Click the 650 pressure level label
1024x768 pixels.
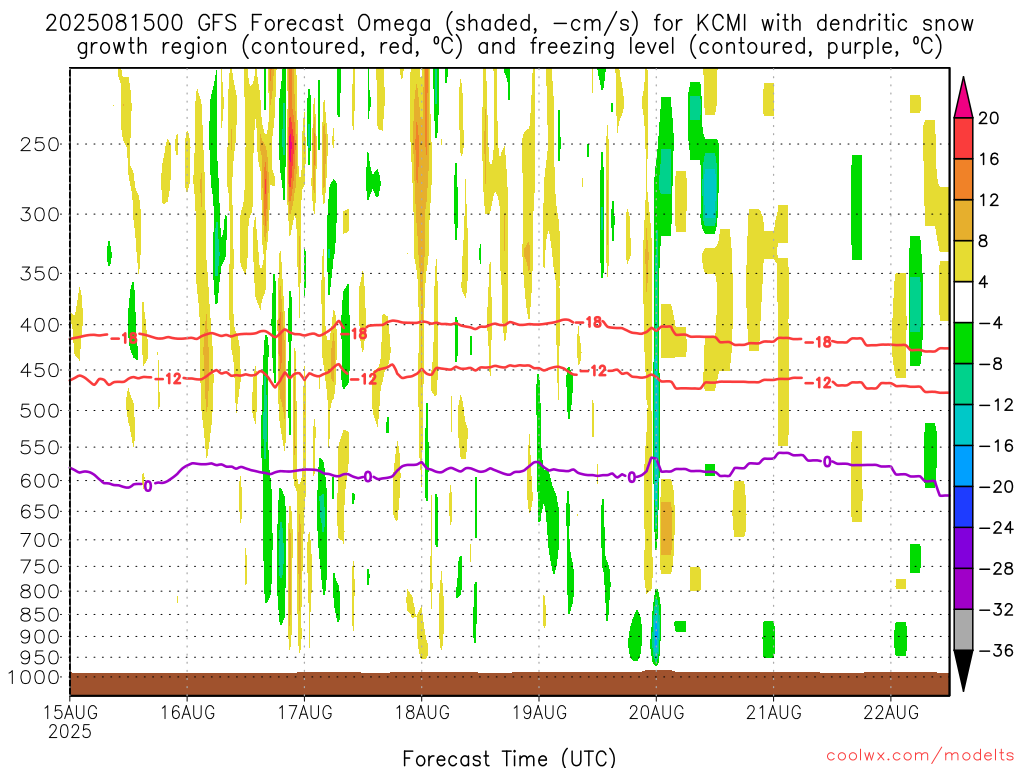(40, 511)
